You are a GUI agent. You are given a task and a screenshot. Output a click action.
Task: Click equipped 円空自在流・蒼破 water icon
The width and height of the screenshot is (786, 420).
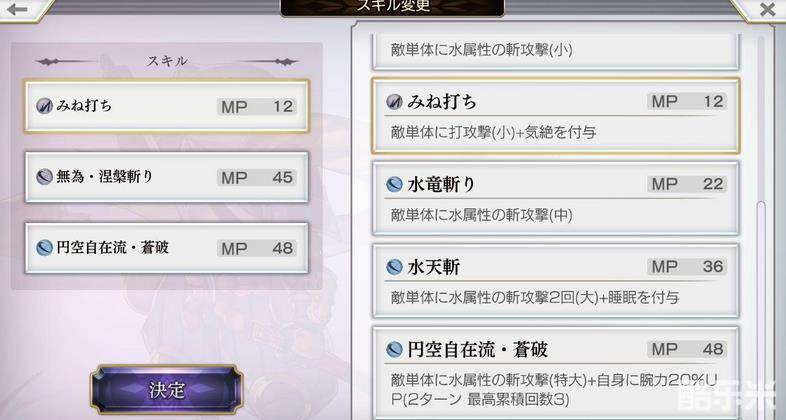(44, 248)
